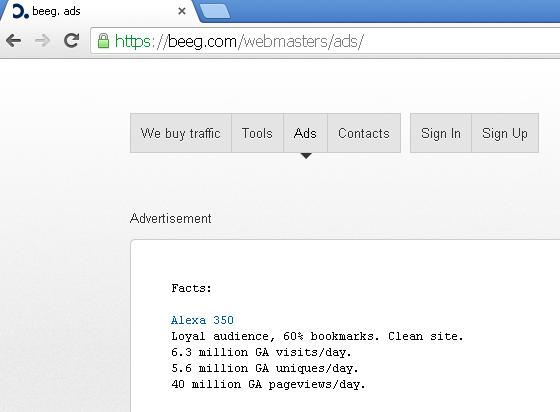Click the Facts: label in the panel
The width and height of the screenshot is (560, 412).
click(191, 288)
